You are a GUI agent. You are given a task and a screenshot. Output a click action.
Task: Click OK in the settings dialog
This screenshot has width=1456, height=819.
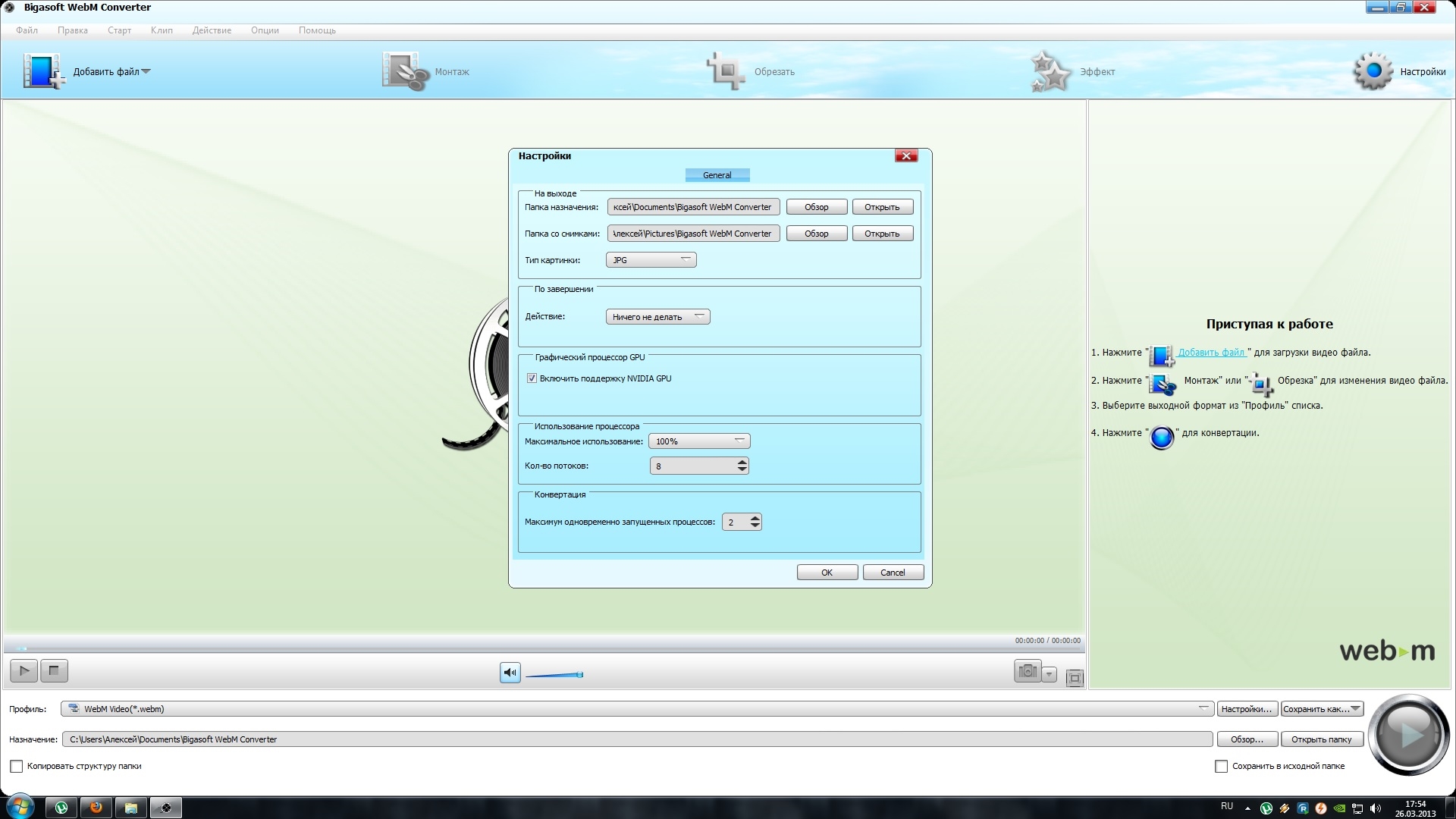[827, 573]
